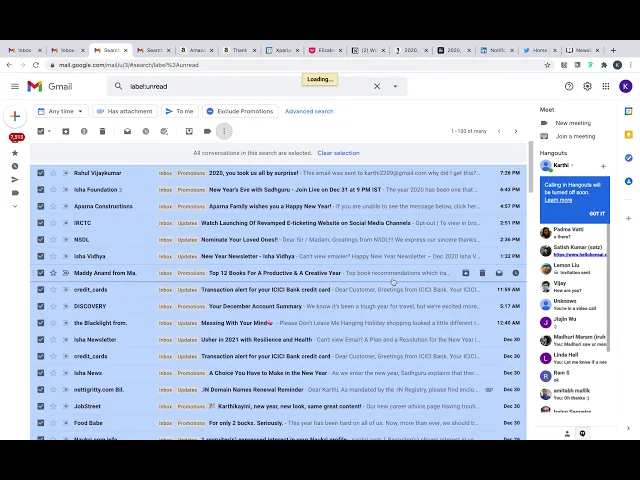Open Google Tasks side panel icon
The width and height of the screenshot is (640, 480).
pos(629,158)
